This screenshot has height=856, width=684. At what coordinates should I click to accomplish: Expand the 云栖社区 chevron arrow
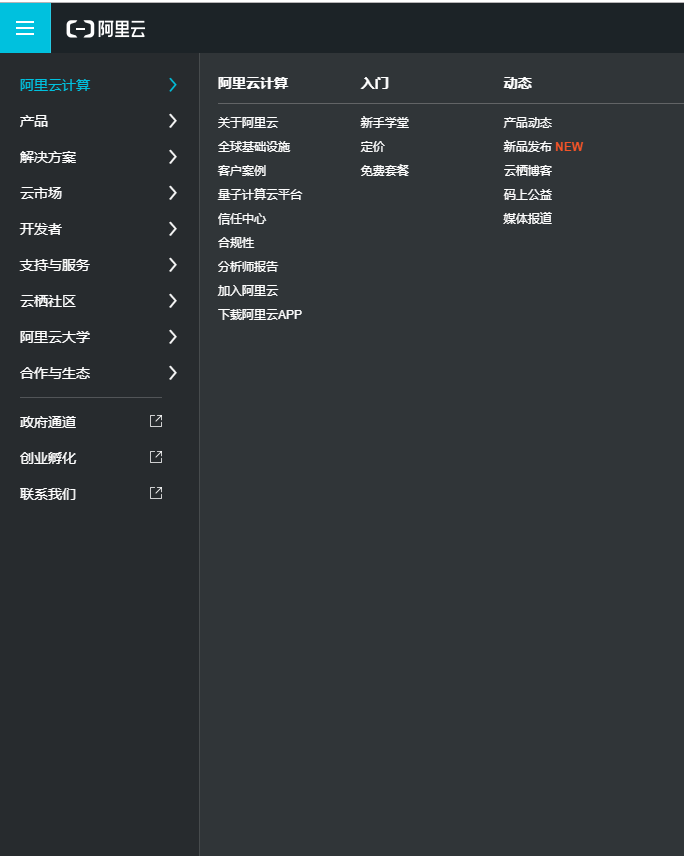pyautogui.click(x=173, y=301)
